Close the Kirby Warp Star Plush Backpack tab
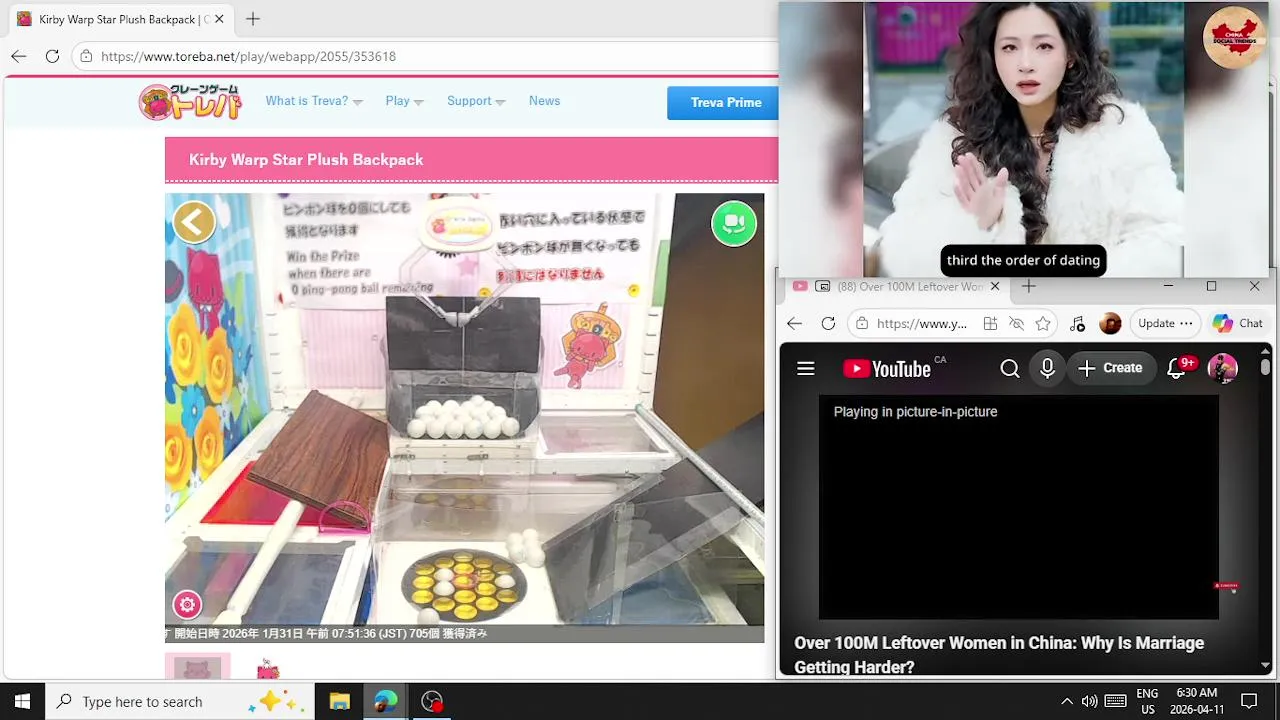Image resolution: width=1280 pixels, height=720 pixels. (x=219, y=19)
